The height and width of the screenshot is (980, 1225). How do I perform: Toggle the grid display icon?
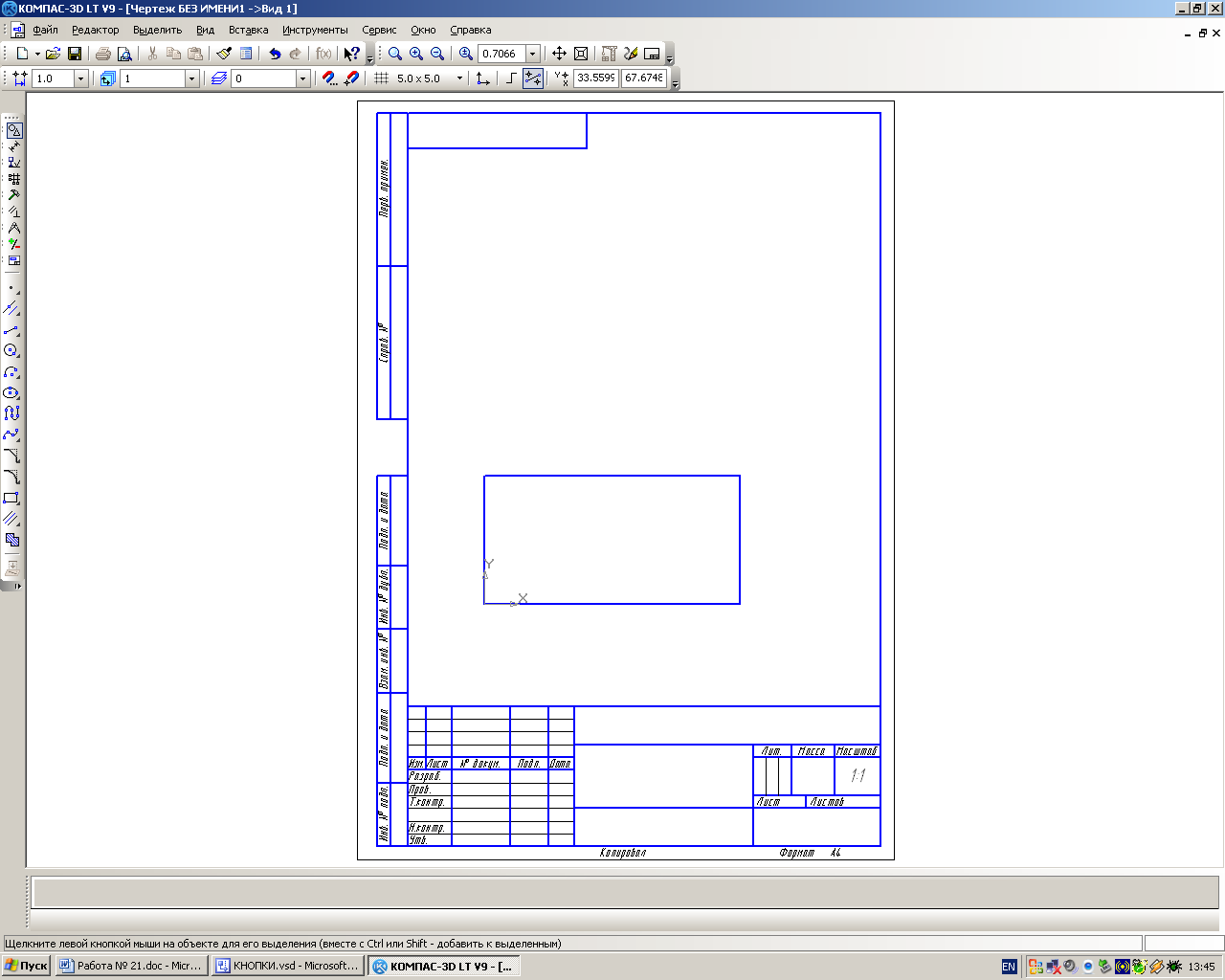click(381, 78)
